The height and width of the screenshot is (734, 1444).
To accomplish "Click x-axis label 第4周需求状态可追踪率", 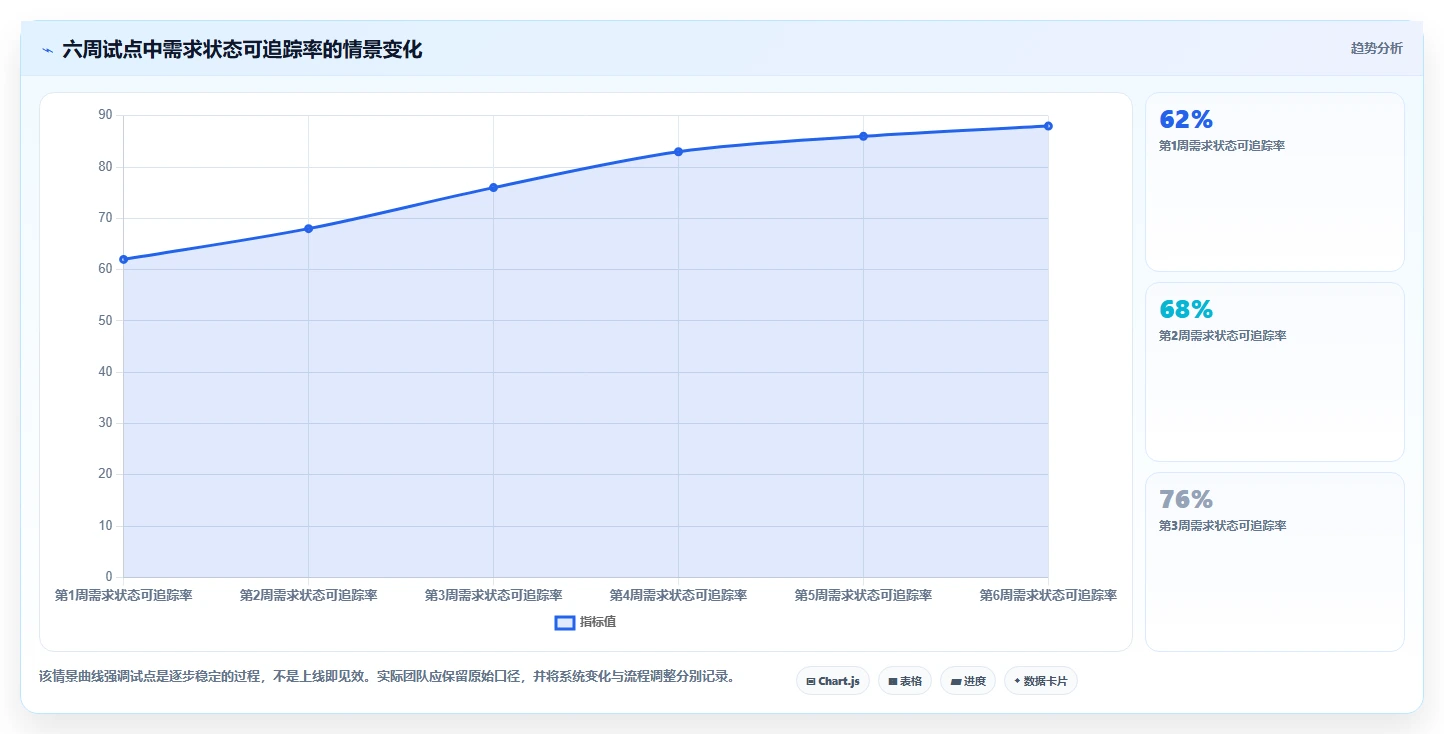I will (678, 595).
